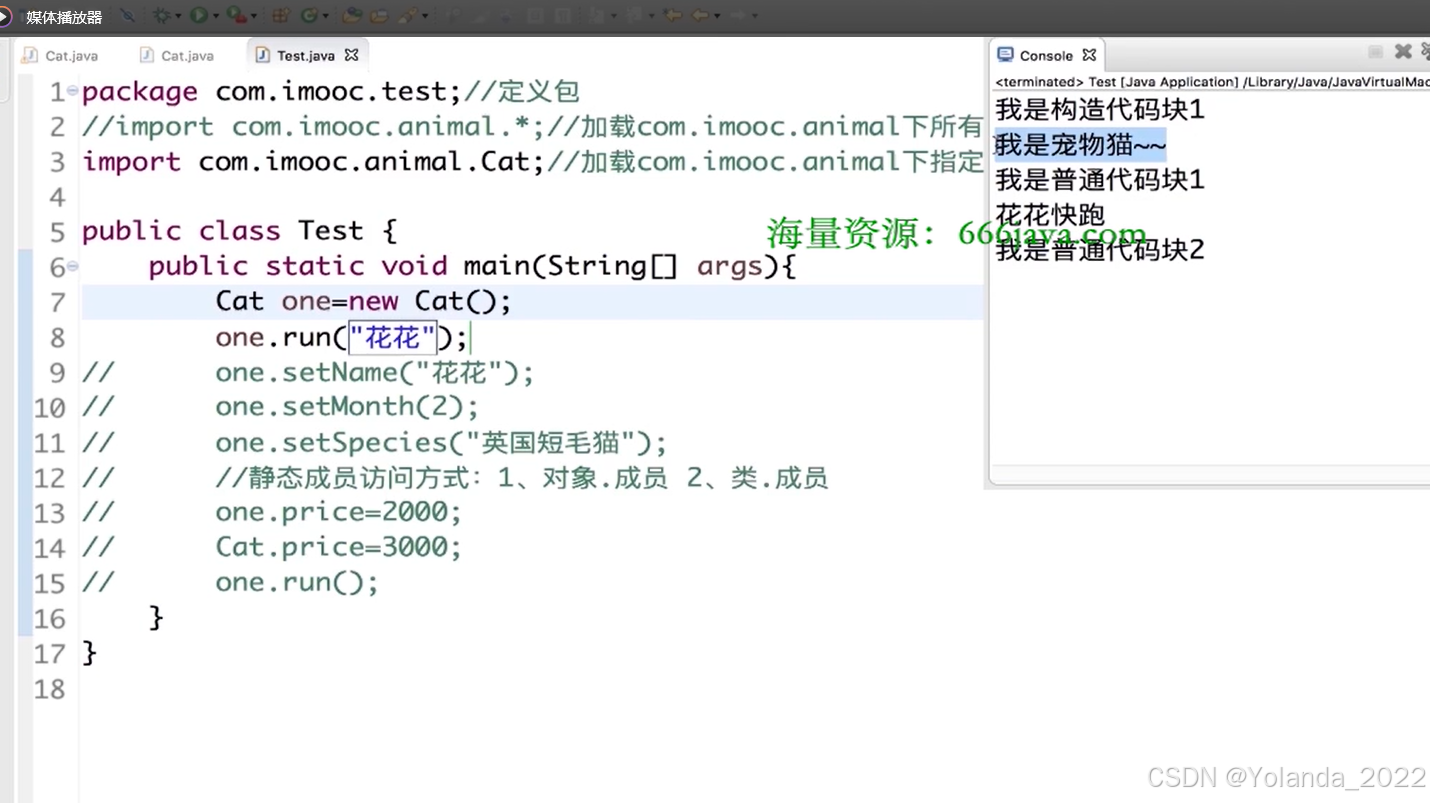The width and height of the screenshot is (1430, 803).
Task: Close the Test.java tab
Action: 351,55
